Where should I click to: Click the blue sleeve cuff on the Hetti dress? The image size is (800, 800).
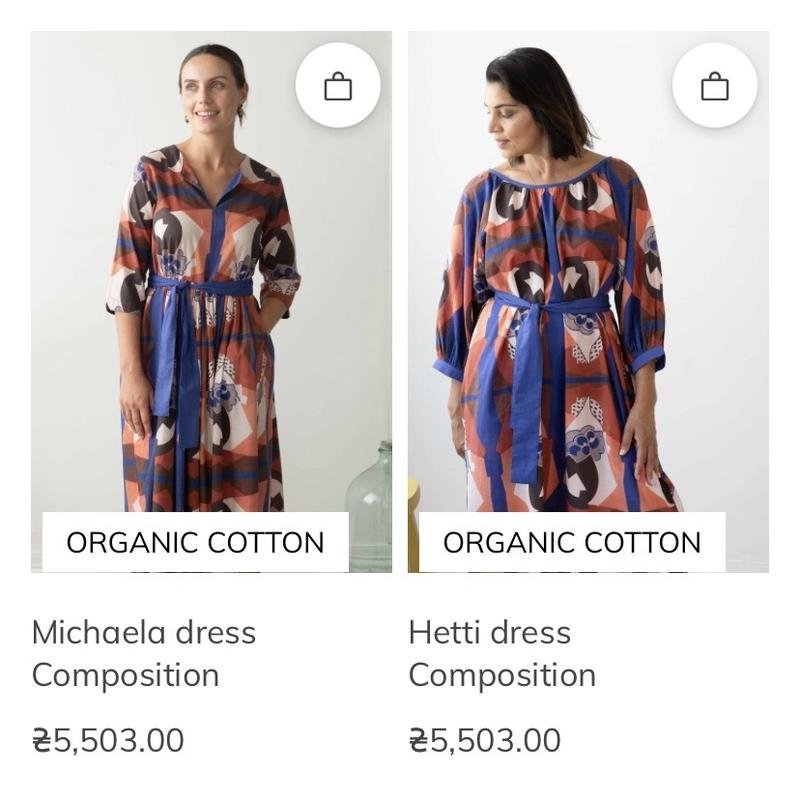point(648,357)
